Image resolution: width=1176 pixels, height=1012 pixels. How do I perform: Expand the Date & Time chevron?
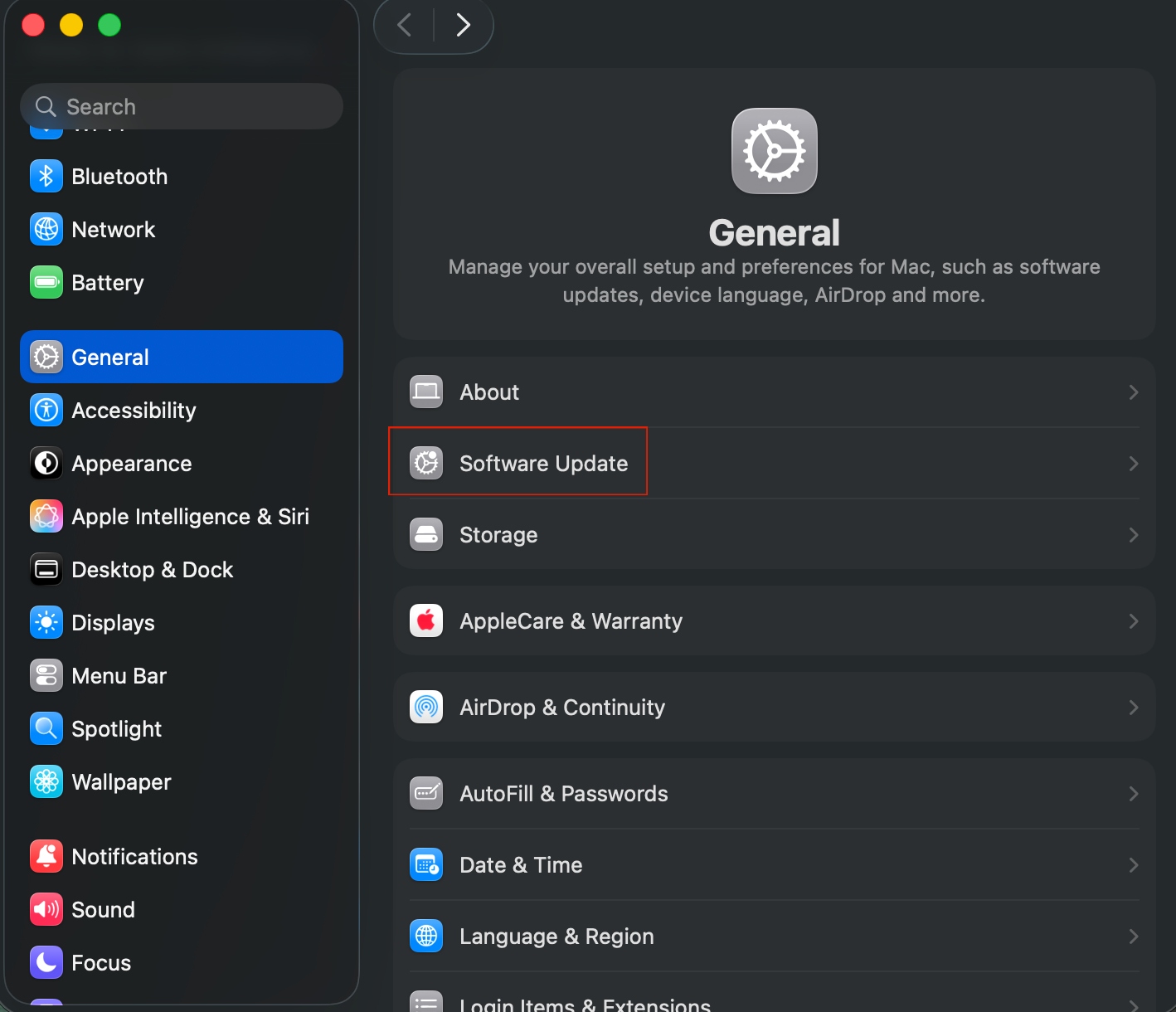1134,865
